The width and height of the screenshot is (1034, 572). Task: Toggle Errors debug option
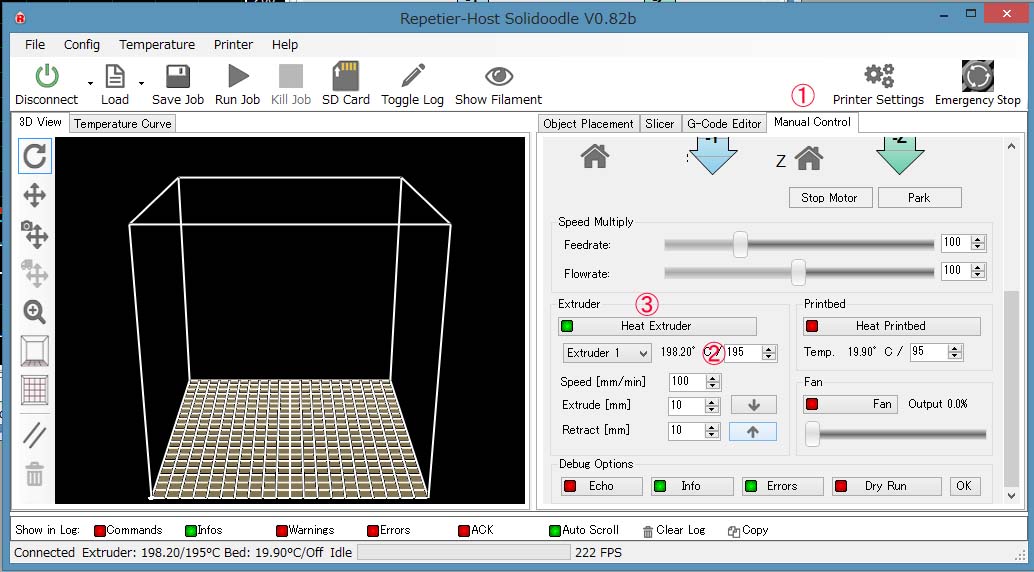[x=782, y=486]
